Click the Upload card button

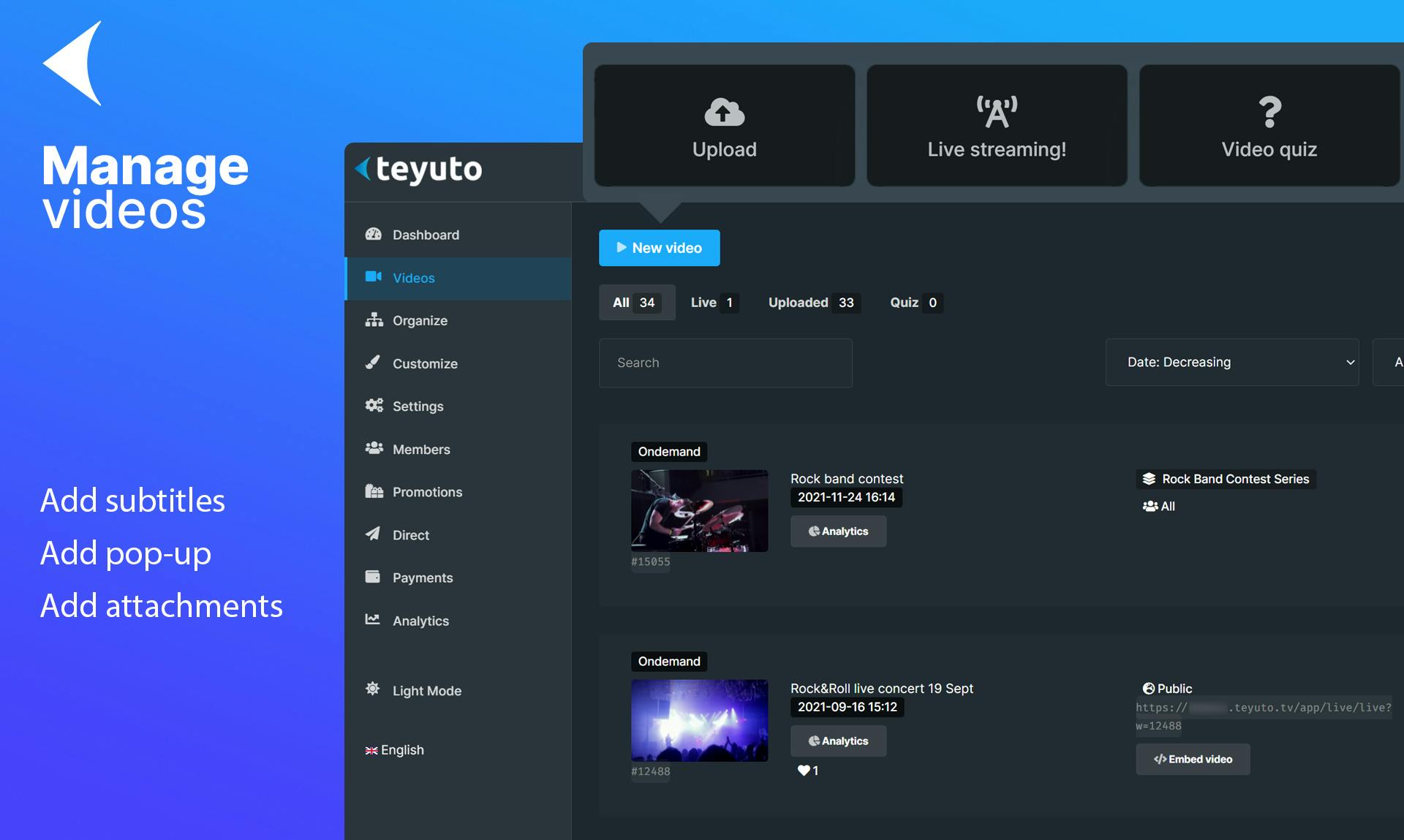(x=724, y=126)
